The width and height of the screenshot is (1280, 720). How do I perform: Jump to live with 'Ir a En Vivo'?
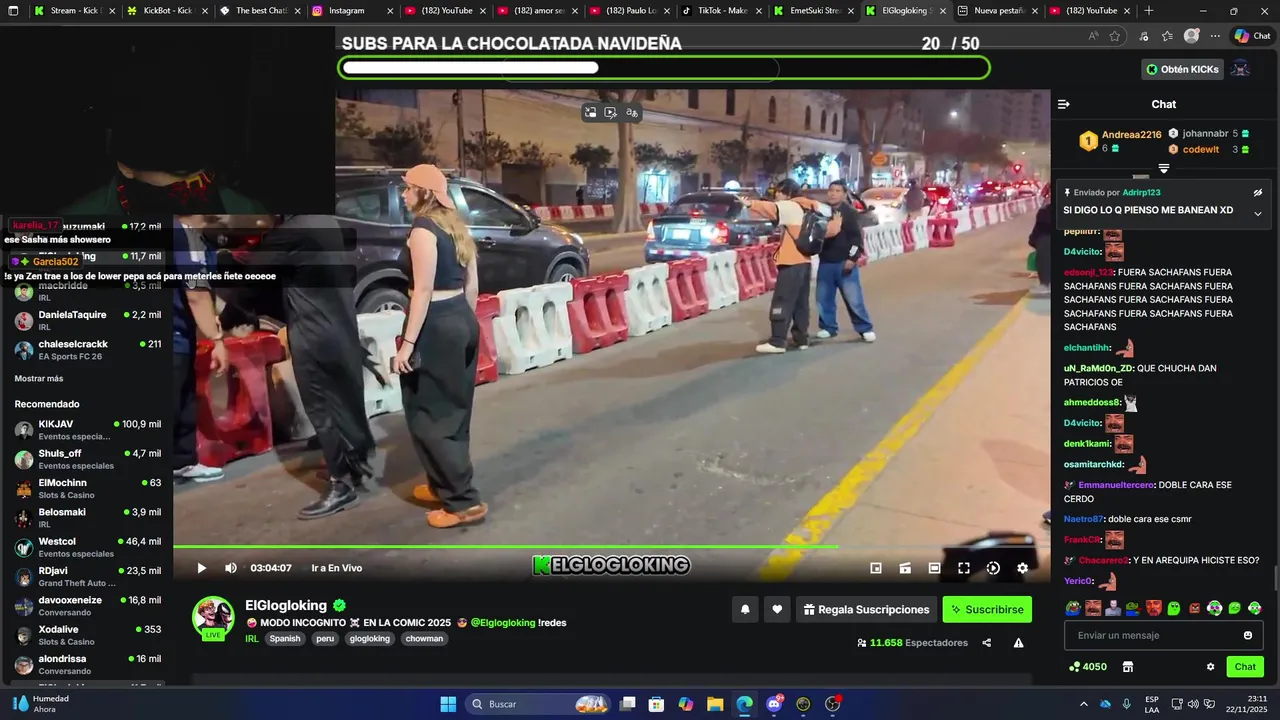[337, 568]
